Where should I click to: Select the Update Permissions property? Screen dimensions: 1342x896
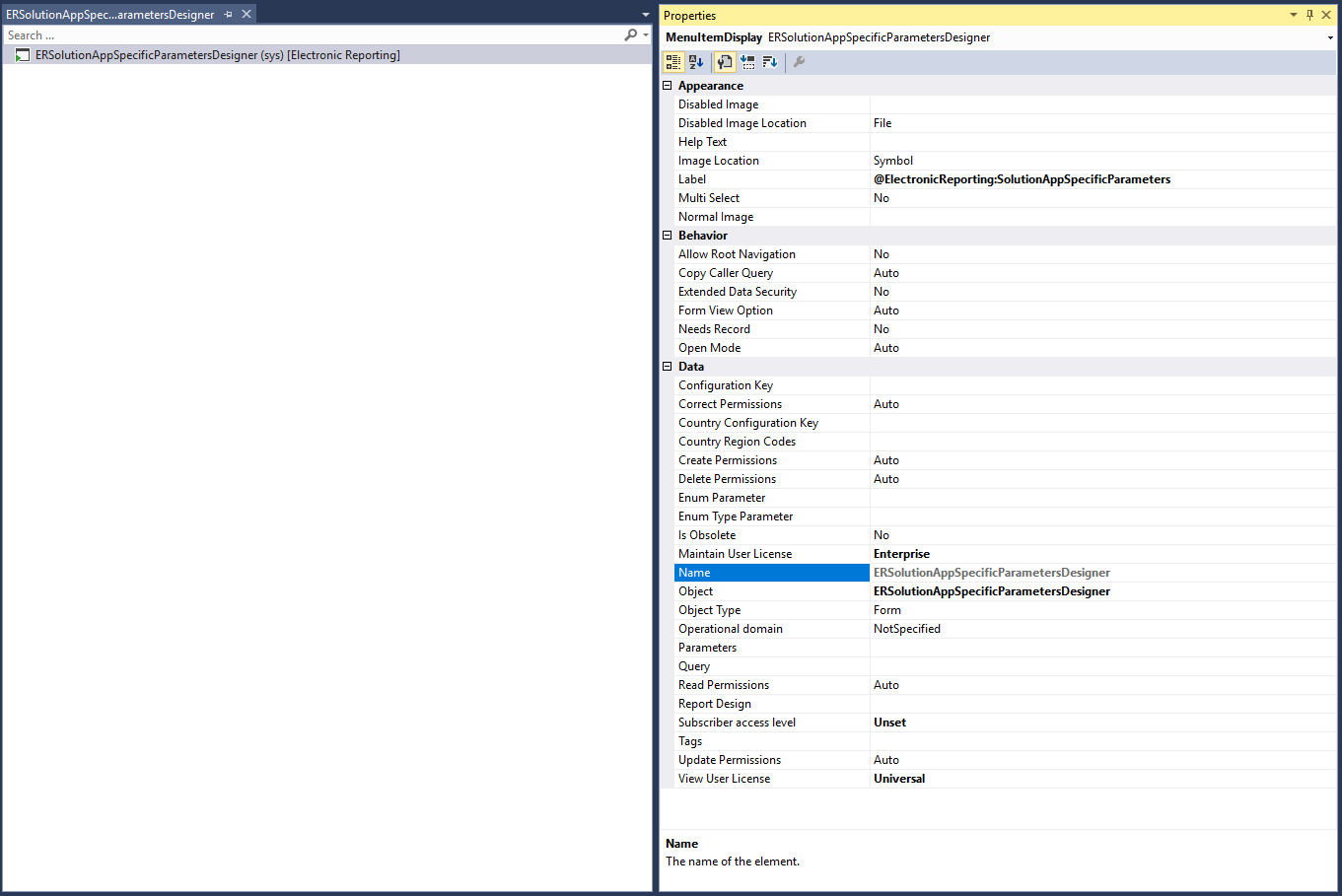(772, 760)
